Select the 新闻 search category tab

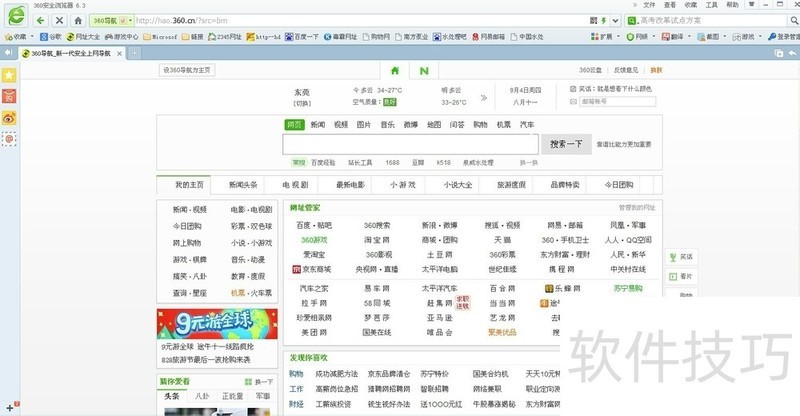[x=318, y=125]
